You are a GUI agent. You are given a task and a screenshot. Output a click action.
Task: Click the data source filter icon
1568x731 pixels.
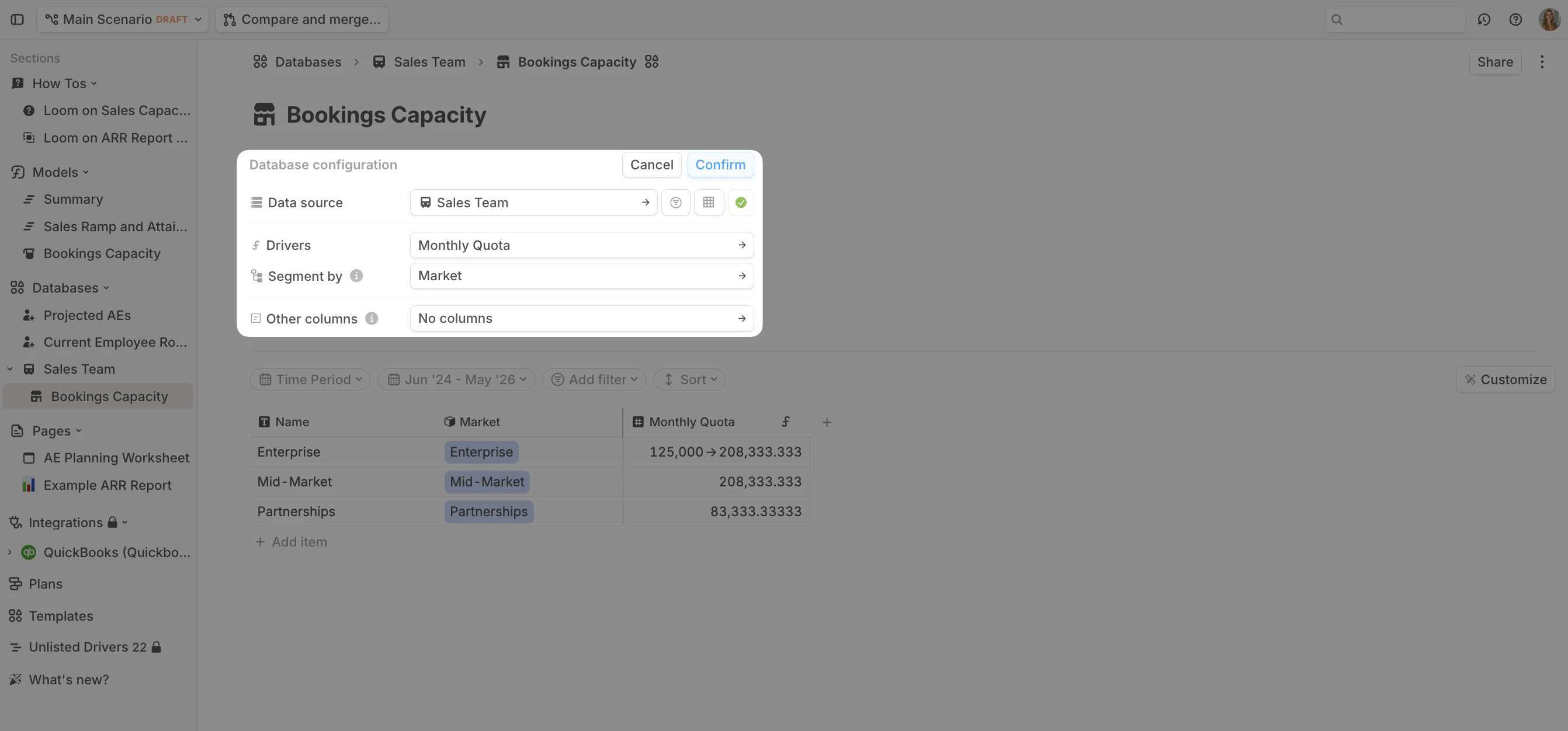tap(676, 203)
